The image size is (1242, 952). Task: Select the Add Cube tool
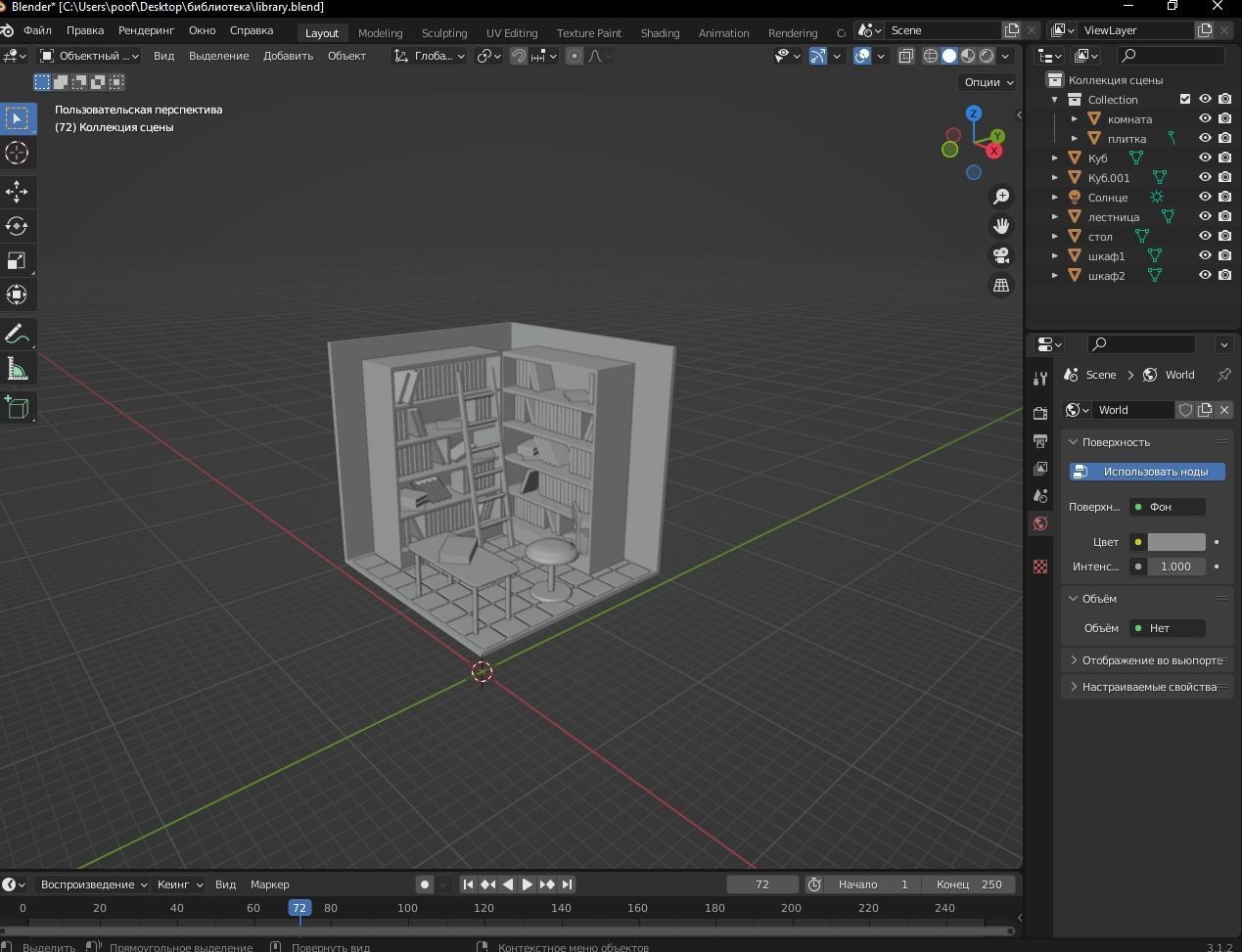18,407
